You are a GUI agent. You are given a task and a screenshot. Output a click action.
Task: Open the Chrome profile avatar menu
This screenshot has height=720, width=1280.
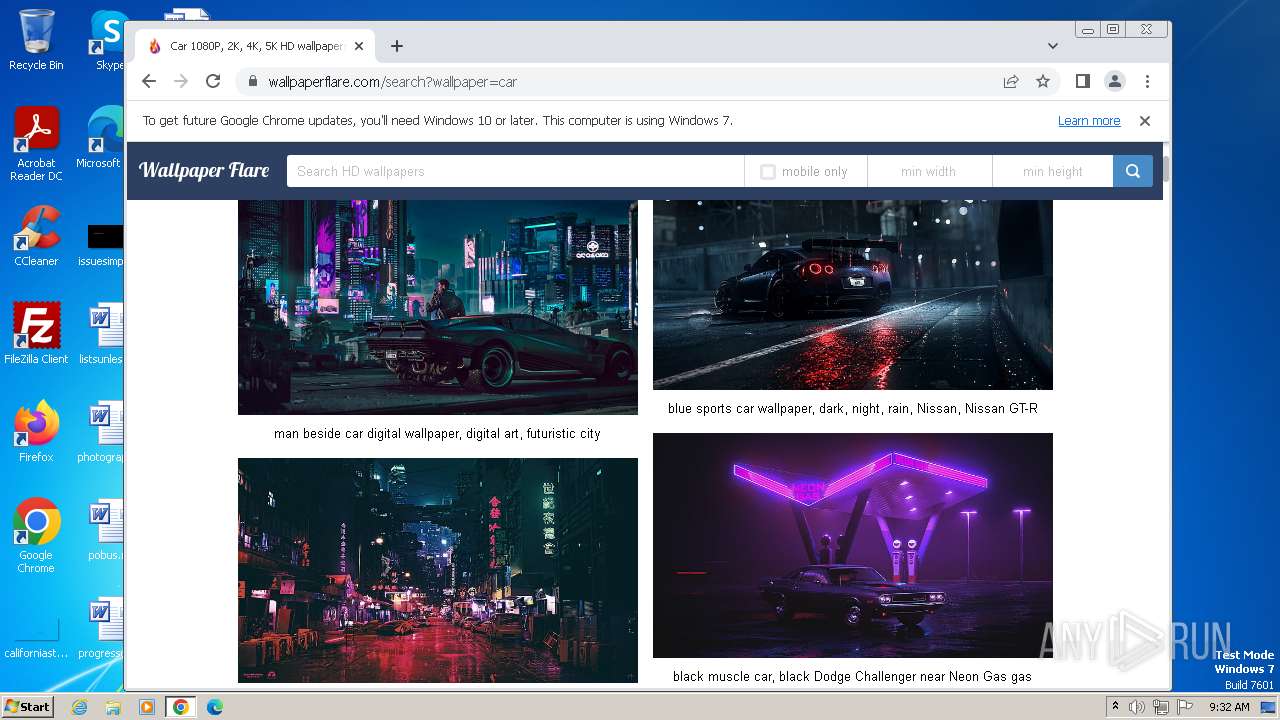click(1115, 82)
